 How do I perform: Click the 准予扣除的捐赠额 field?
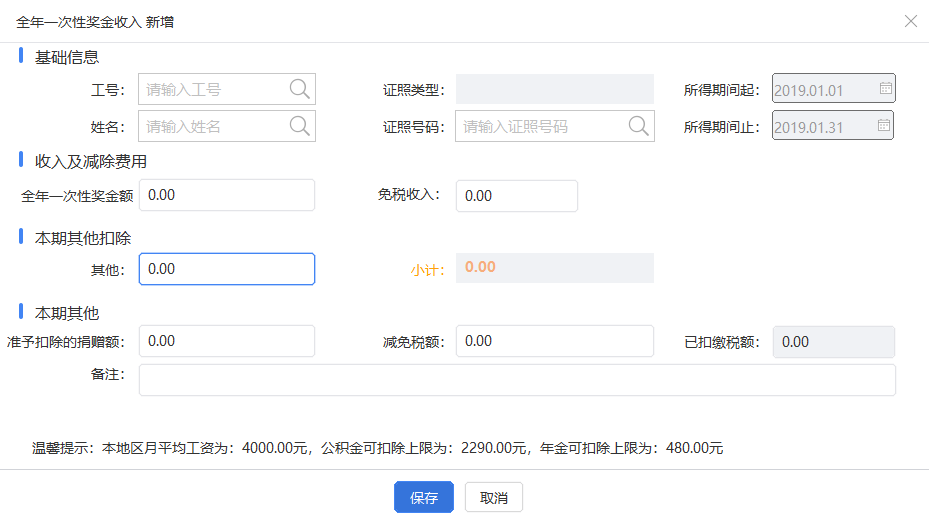click(227, 341)
